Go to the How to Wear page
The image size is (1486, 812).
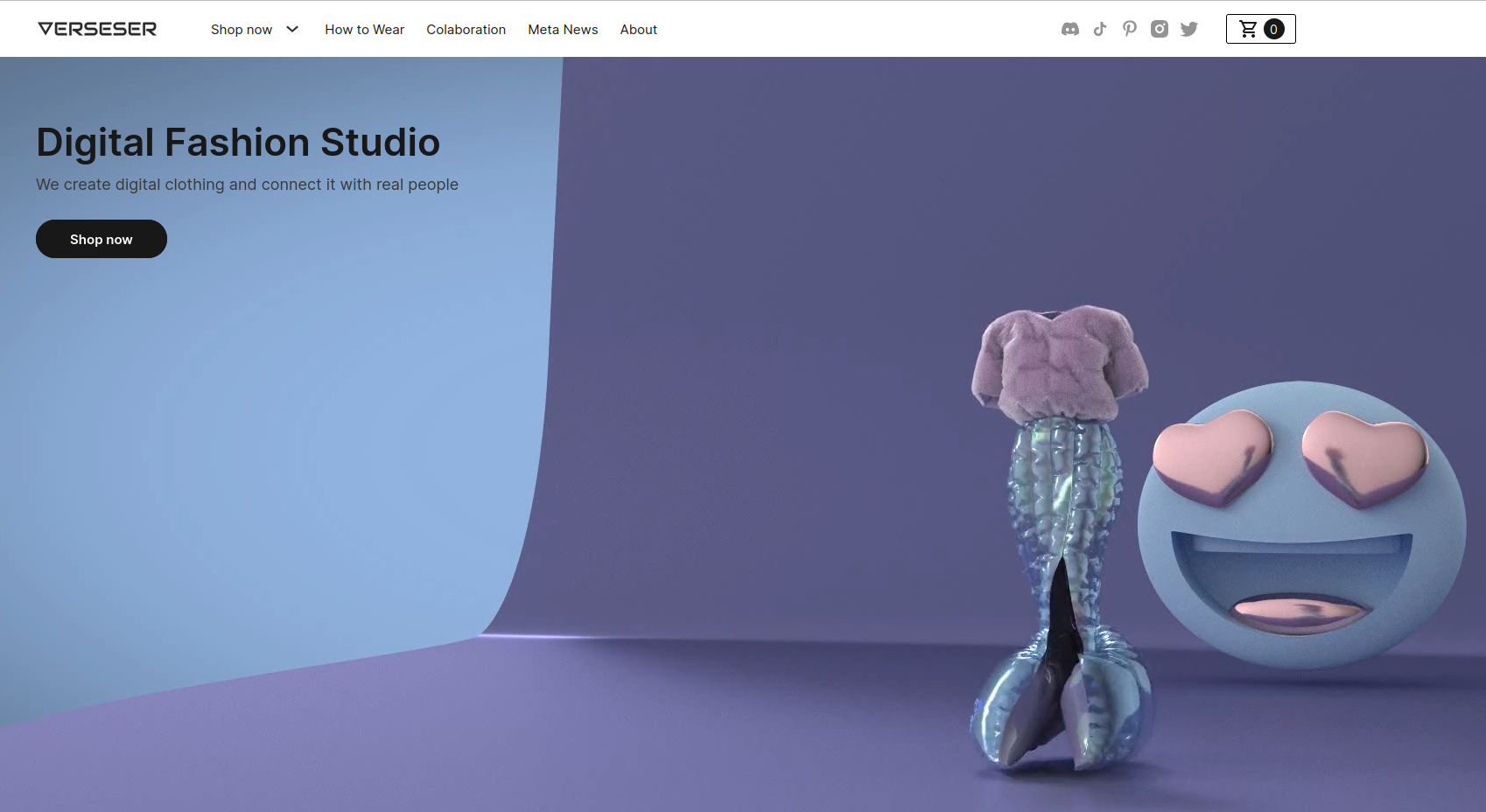(364, 29)
